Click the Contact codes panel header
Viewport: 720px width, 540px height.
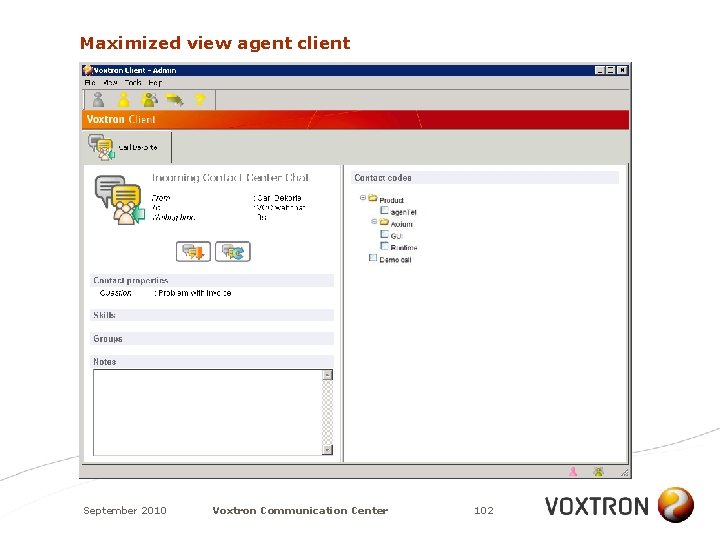pos(485,178)
